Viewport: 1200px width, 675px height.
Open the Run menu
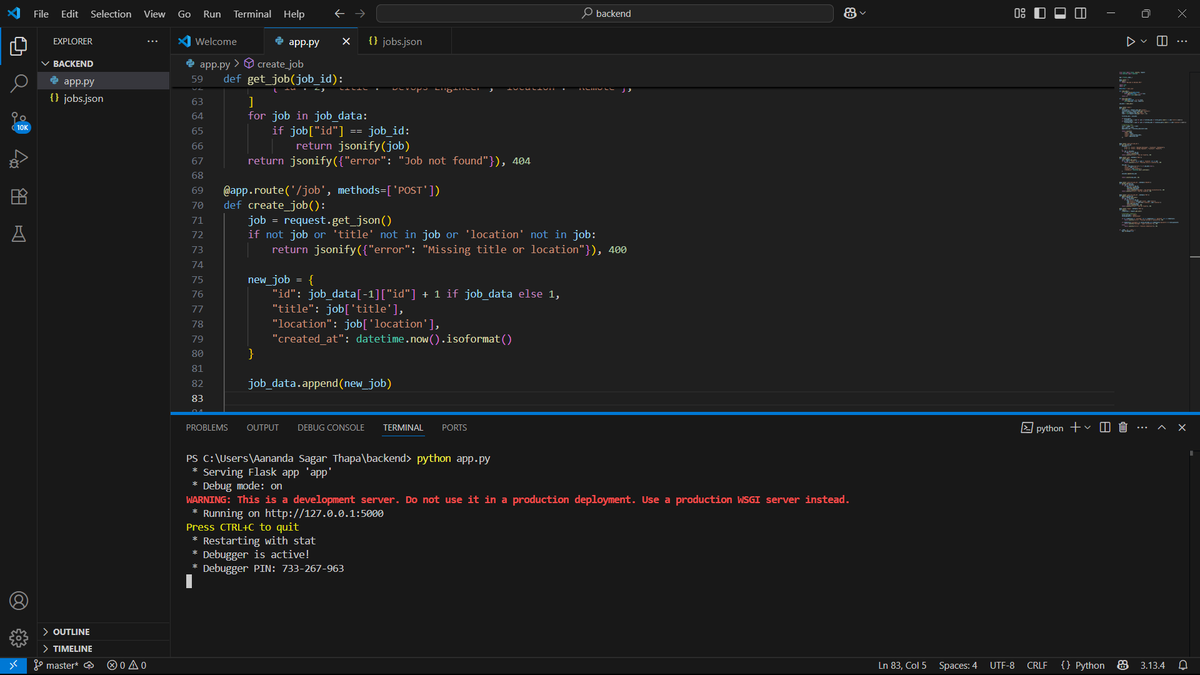212,14
